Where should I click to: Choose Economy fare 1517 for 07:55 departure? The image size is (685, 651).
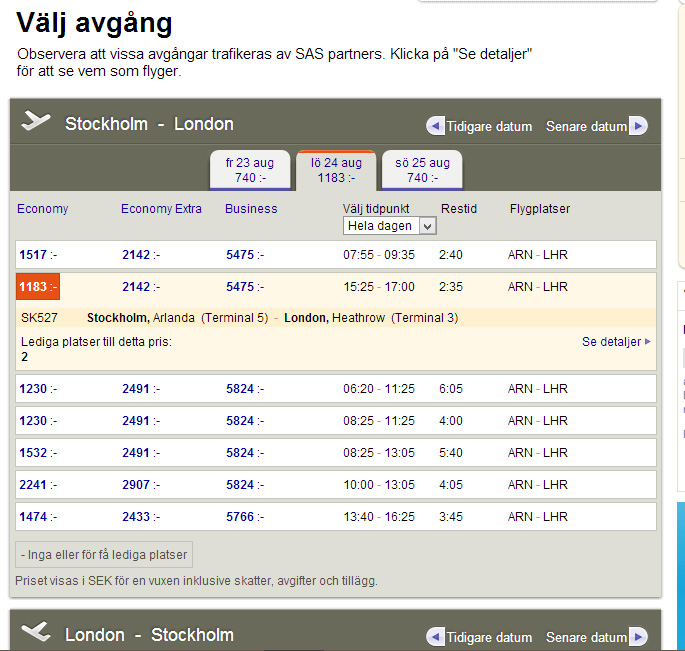[x=36, y=255]
